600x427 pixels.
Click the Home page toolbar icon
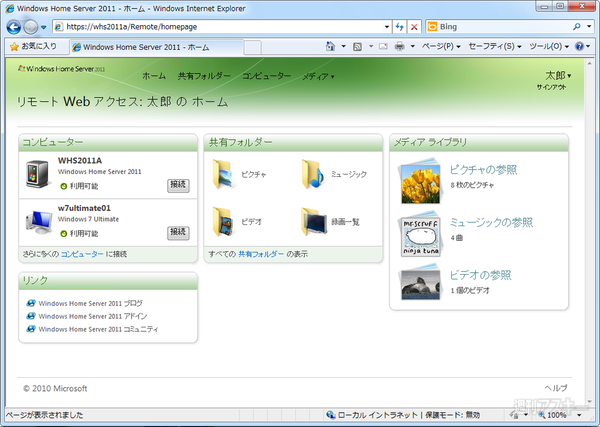pyautogui.click(x=330, y=46)
